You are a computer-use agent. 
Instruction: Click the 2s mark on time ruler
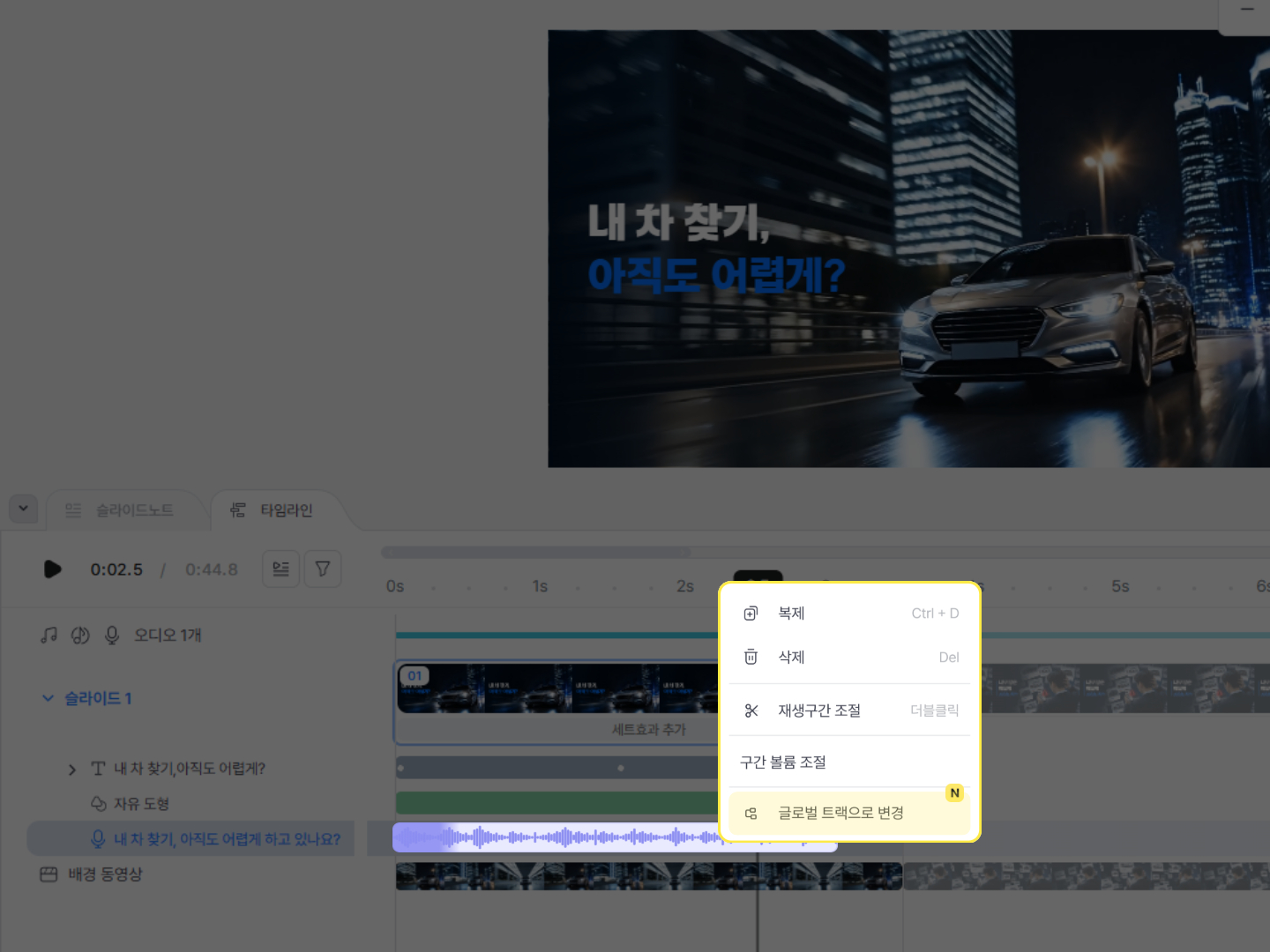pos(685,586)
